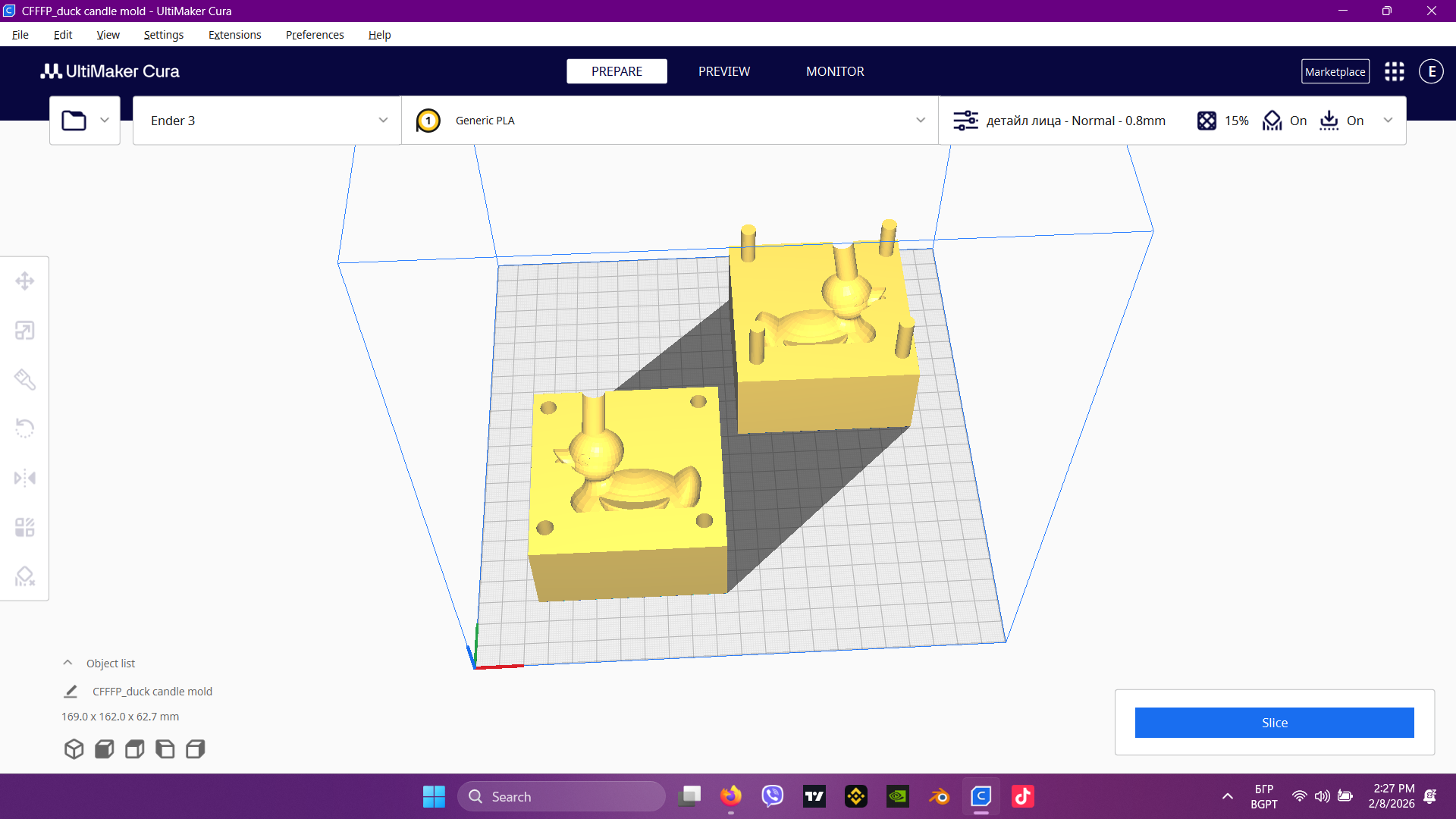Switch to front view cube icon

tap(104, 749)
